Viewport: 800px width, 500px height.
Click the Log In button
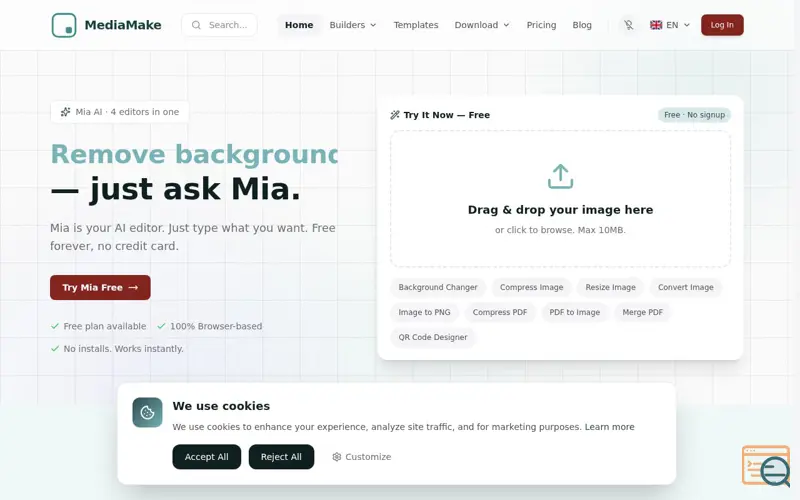[722, 25]
